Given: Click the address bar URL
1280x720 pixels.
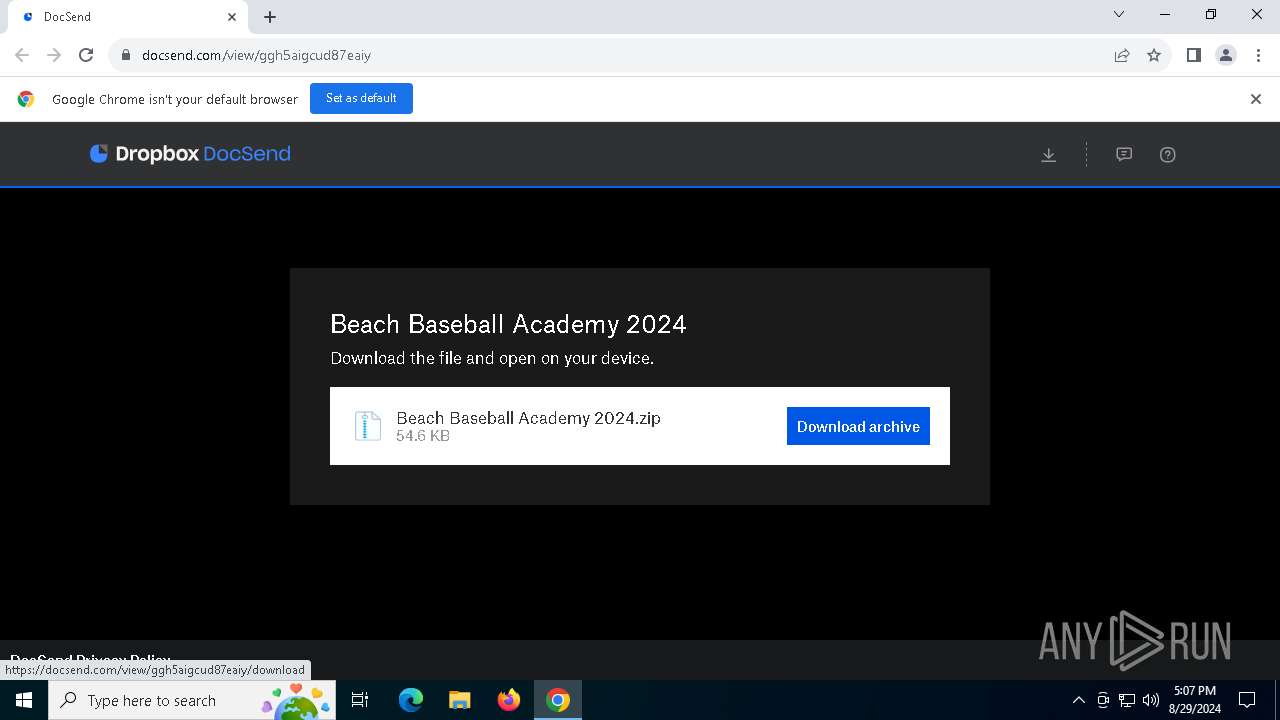Looking at the screenshot, I should tap(256, 55).
